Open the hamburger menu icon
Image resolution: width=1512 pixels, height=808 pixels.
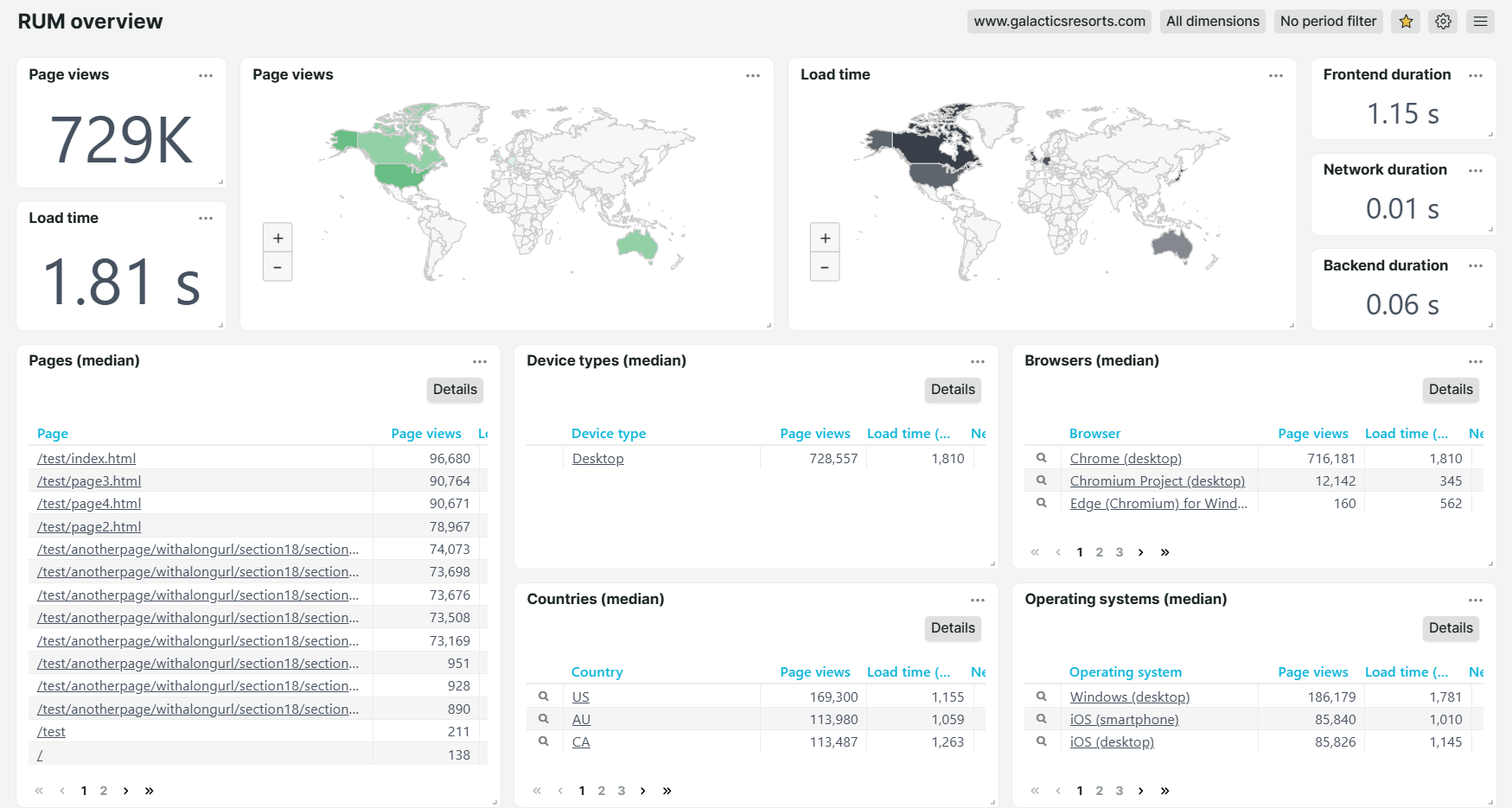(x=1480, y=22)
